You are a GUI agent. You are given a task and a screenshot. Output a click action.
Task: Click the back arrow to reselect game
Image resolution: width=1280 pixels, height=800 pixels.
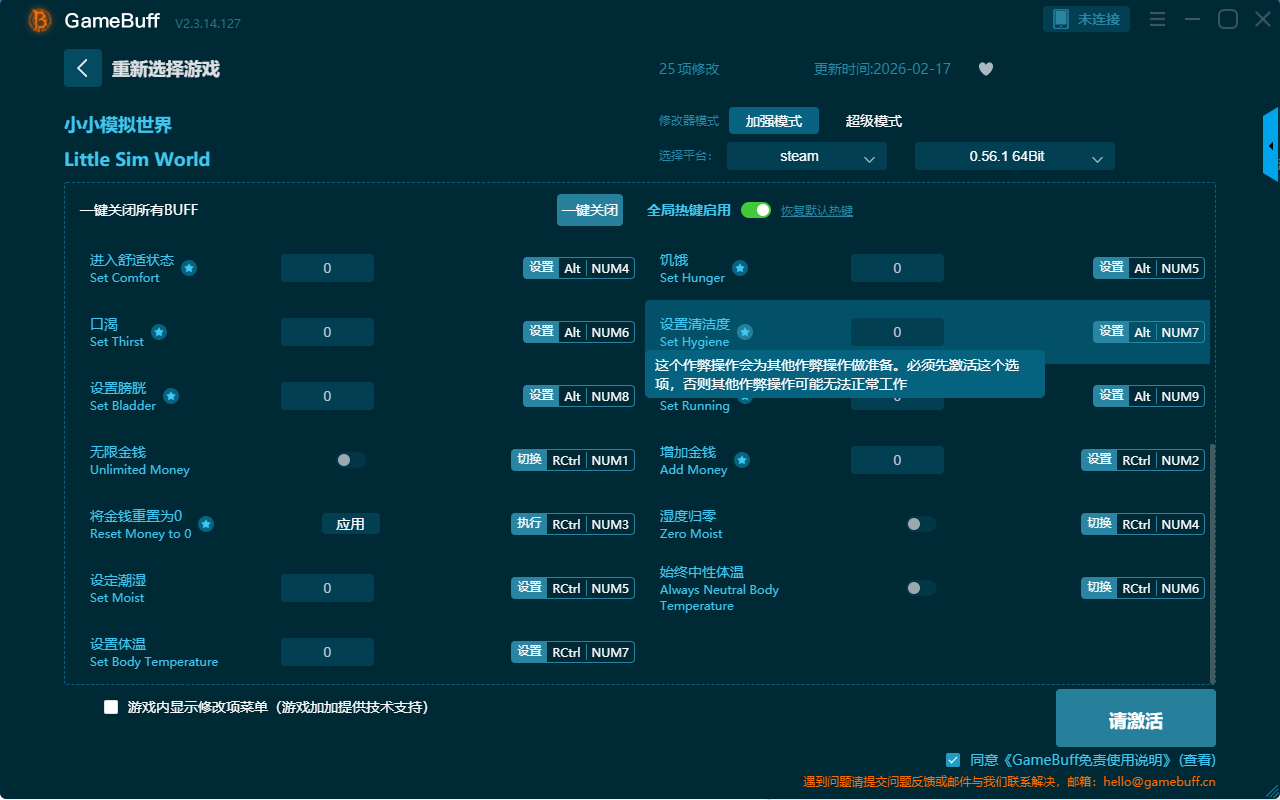point(83,68)
